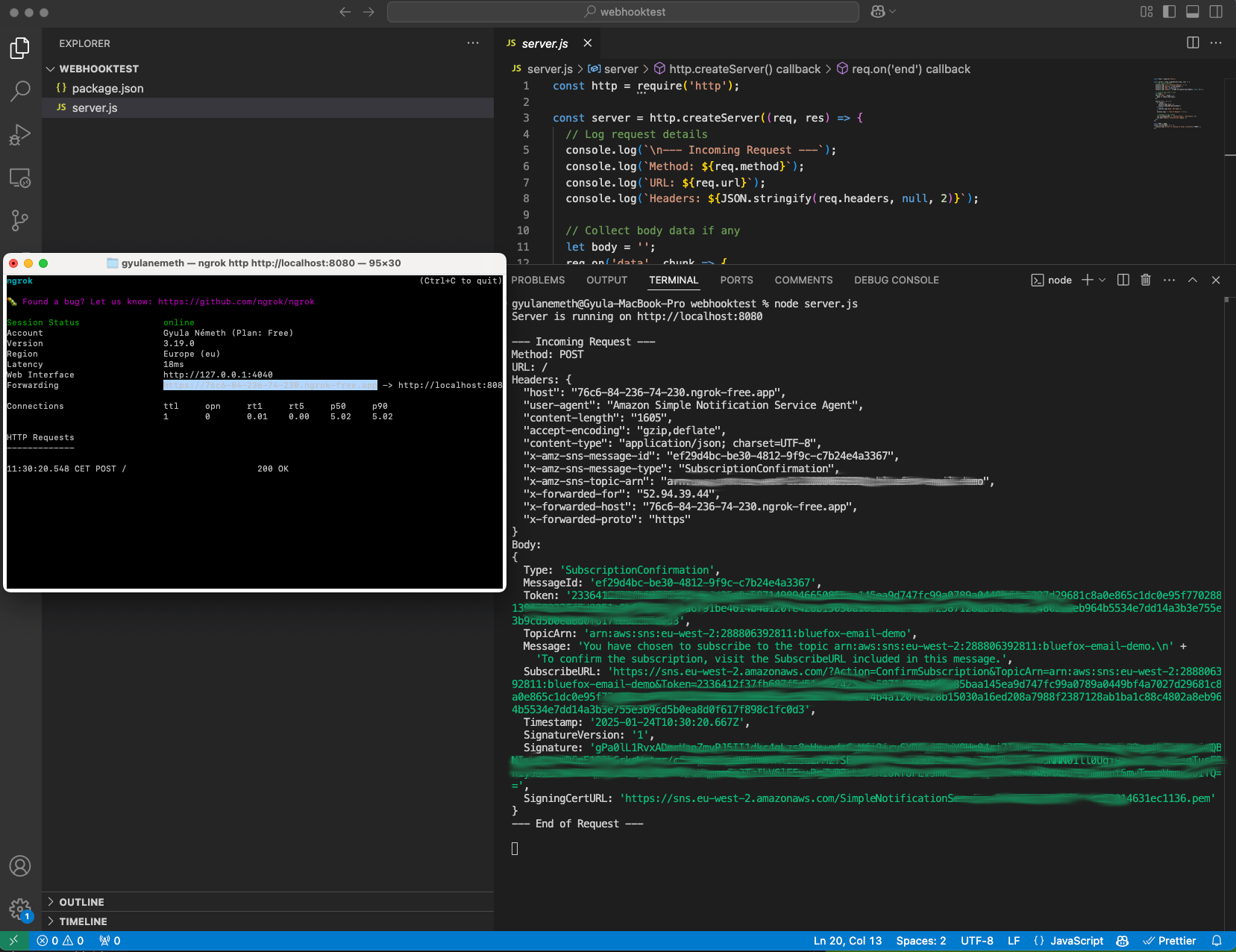
Task: Click the webhooktest search box at the top
Action: tap(622, 11)
